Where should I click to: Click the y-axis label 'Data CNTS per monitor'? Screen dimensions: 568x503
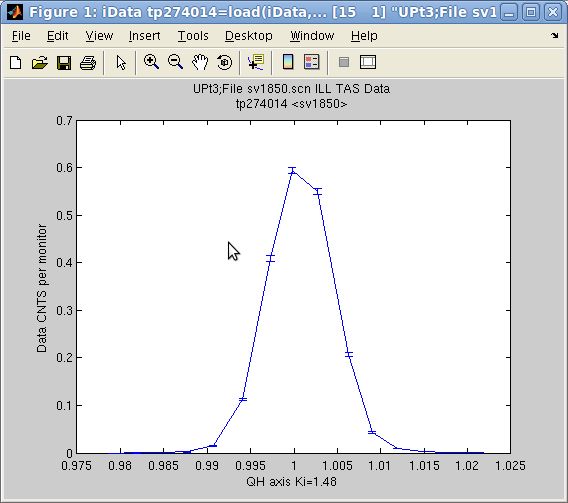click(42, 288)
